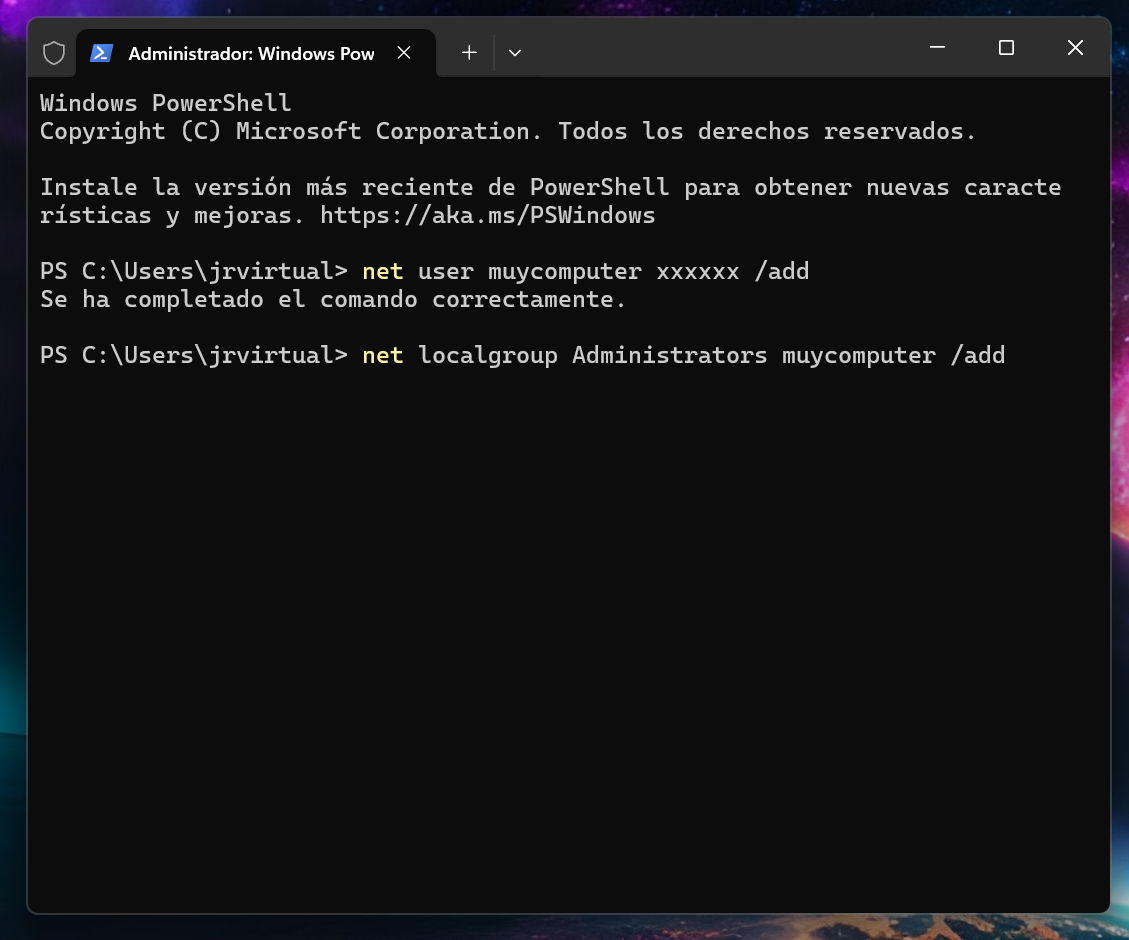Close the Administrador: Windows PowerShell tab
The height and width of the screenshot is (940, 1129).
[x=404, y=53]
